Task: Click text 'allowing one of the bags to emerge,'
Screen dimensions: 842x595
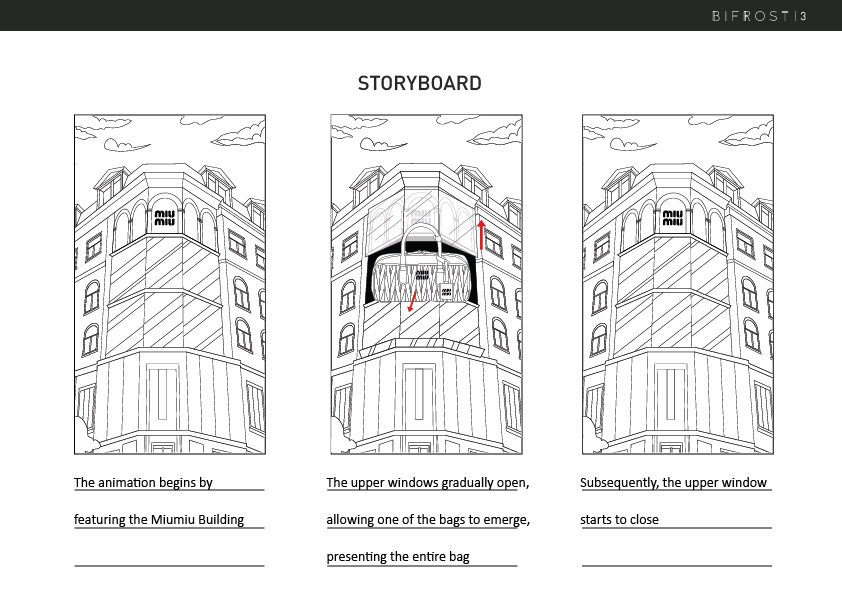Action: tap(429, 519)
